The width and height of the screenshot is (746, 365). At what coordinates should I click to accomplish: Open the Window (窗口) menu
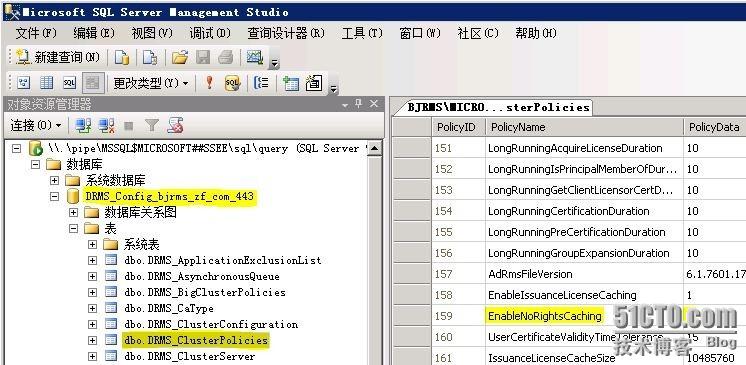click(420, 33)
